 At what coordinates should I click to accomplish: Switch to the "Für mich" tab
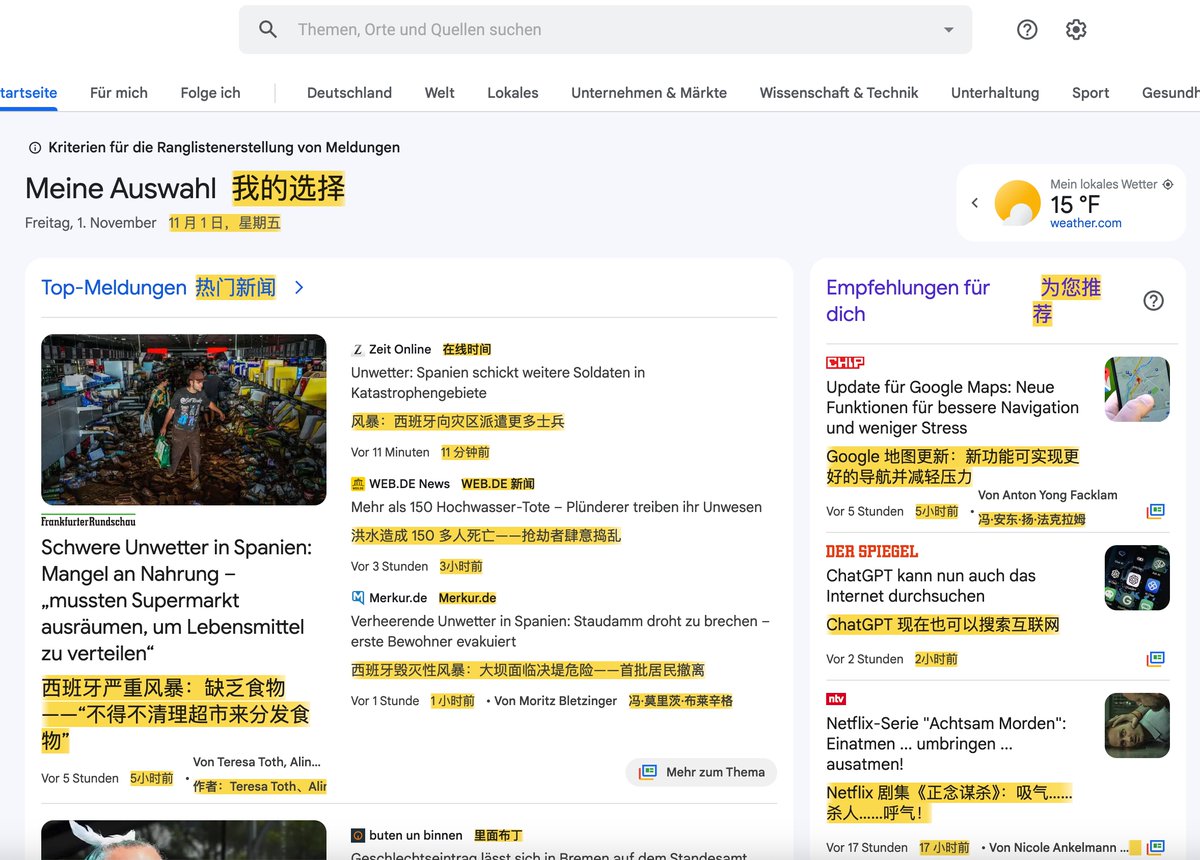coord(118,92)
